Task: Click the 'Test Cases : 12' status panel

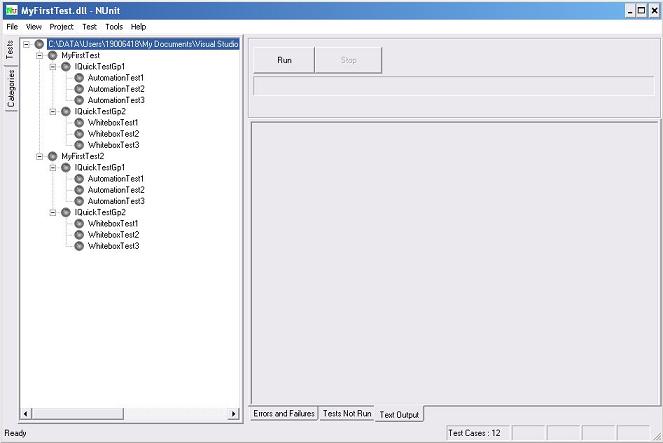Action: coord(478,433)
